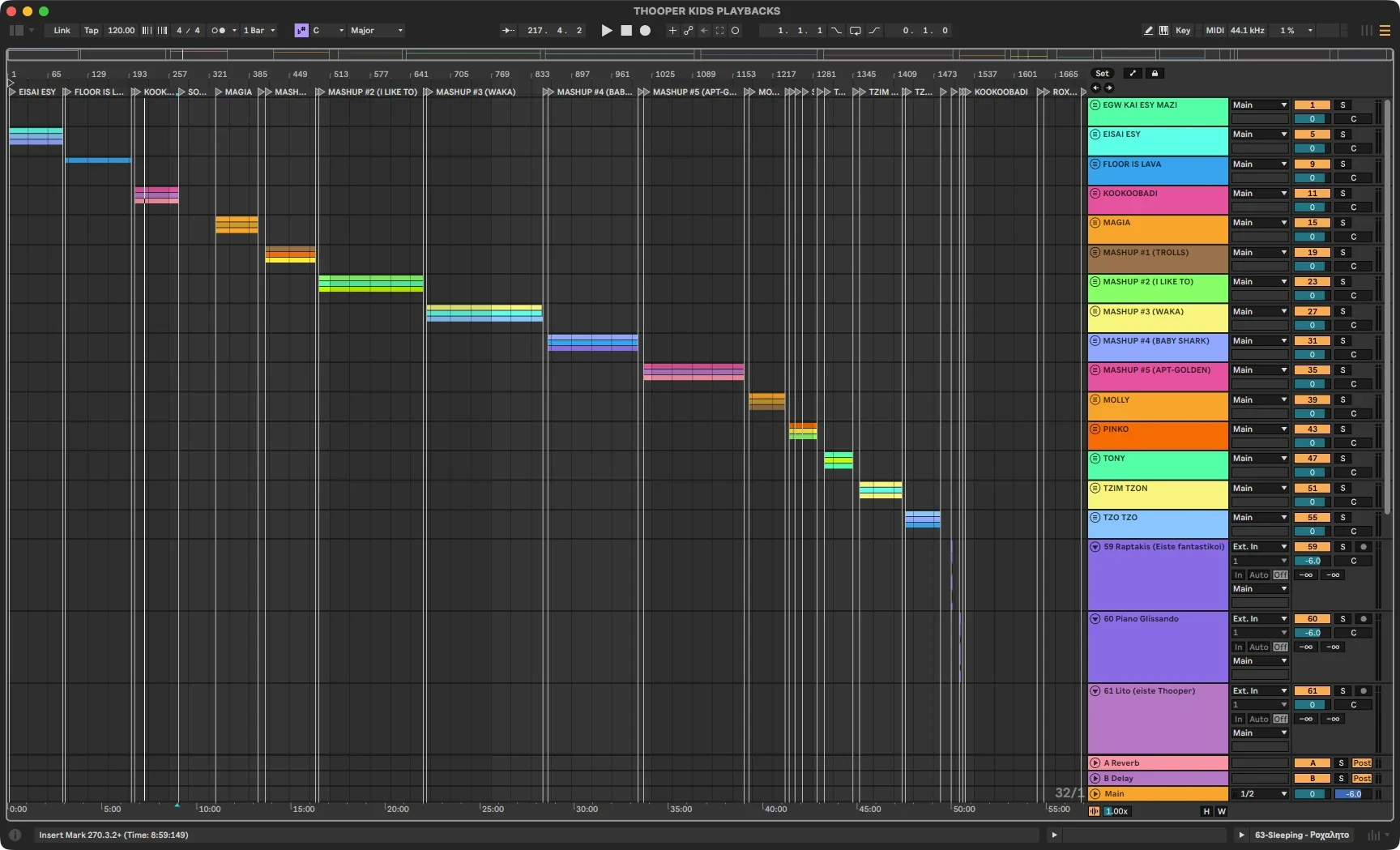Start playback with the Play button
This screenshot has height=850, width=1400.
607,31
